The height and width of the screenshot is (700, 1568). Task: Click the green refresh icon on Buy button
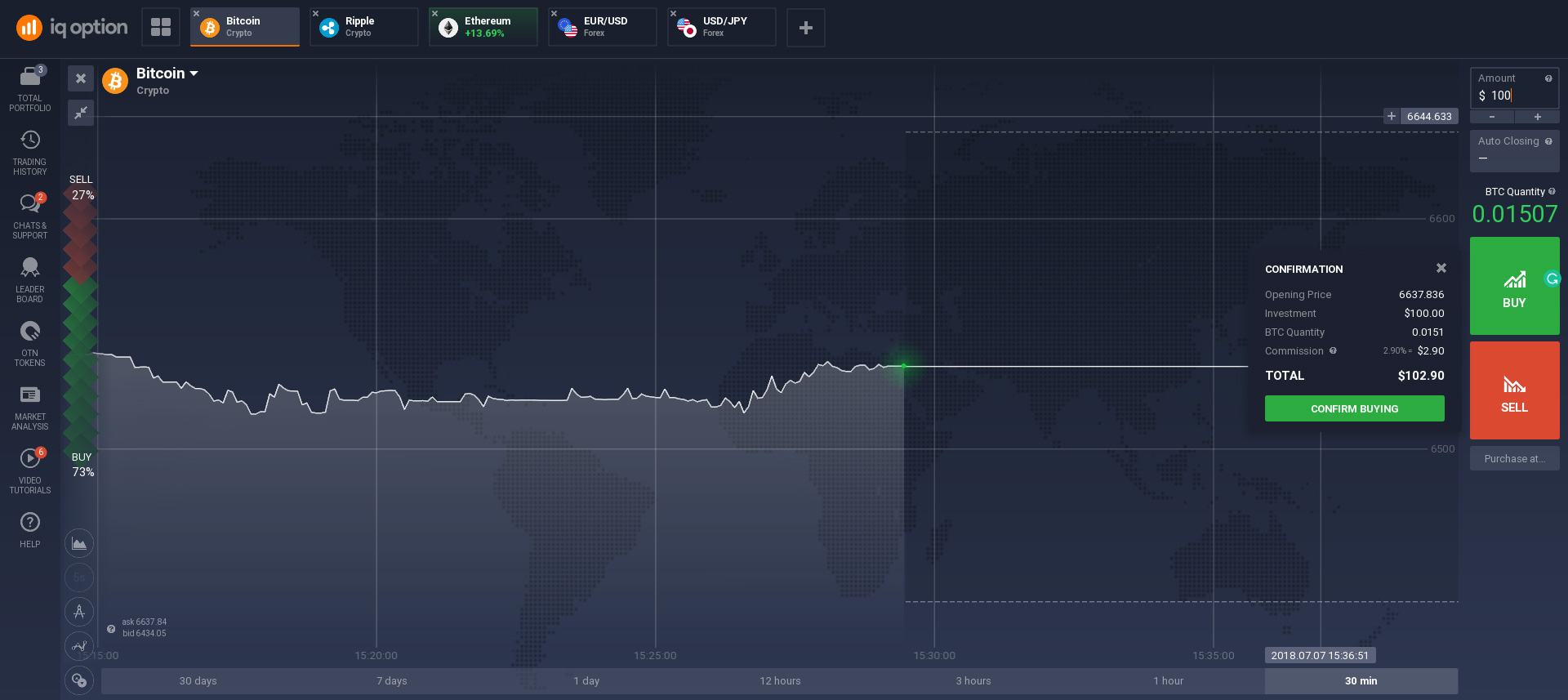coord(1552,279)
